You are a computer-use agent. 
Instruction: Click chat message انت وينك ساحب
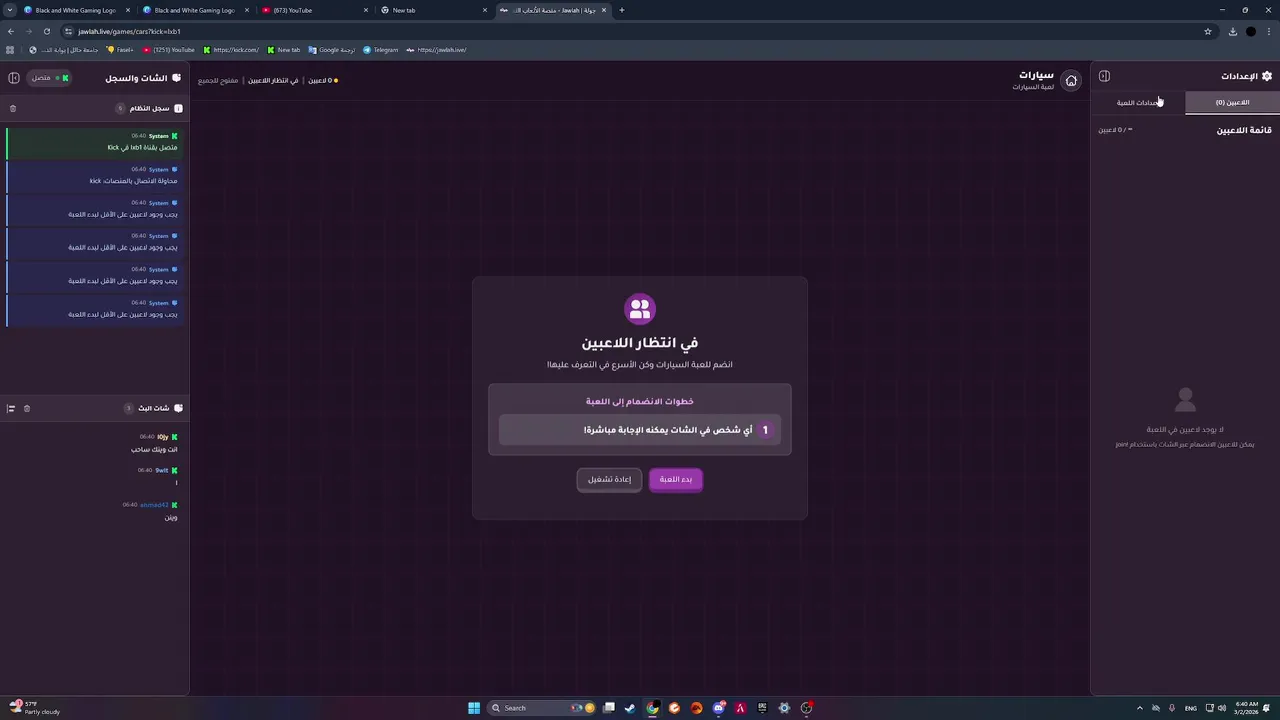pyautogui.click(x=154, y=450)
